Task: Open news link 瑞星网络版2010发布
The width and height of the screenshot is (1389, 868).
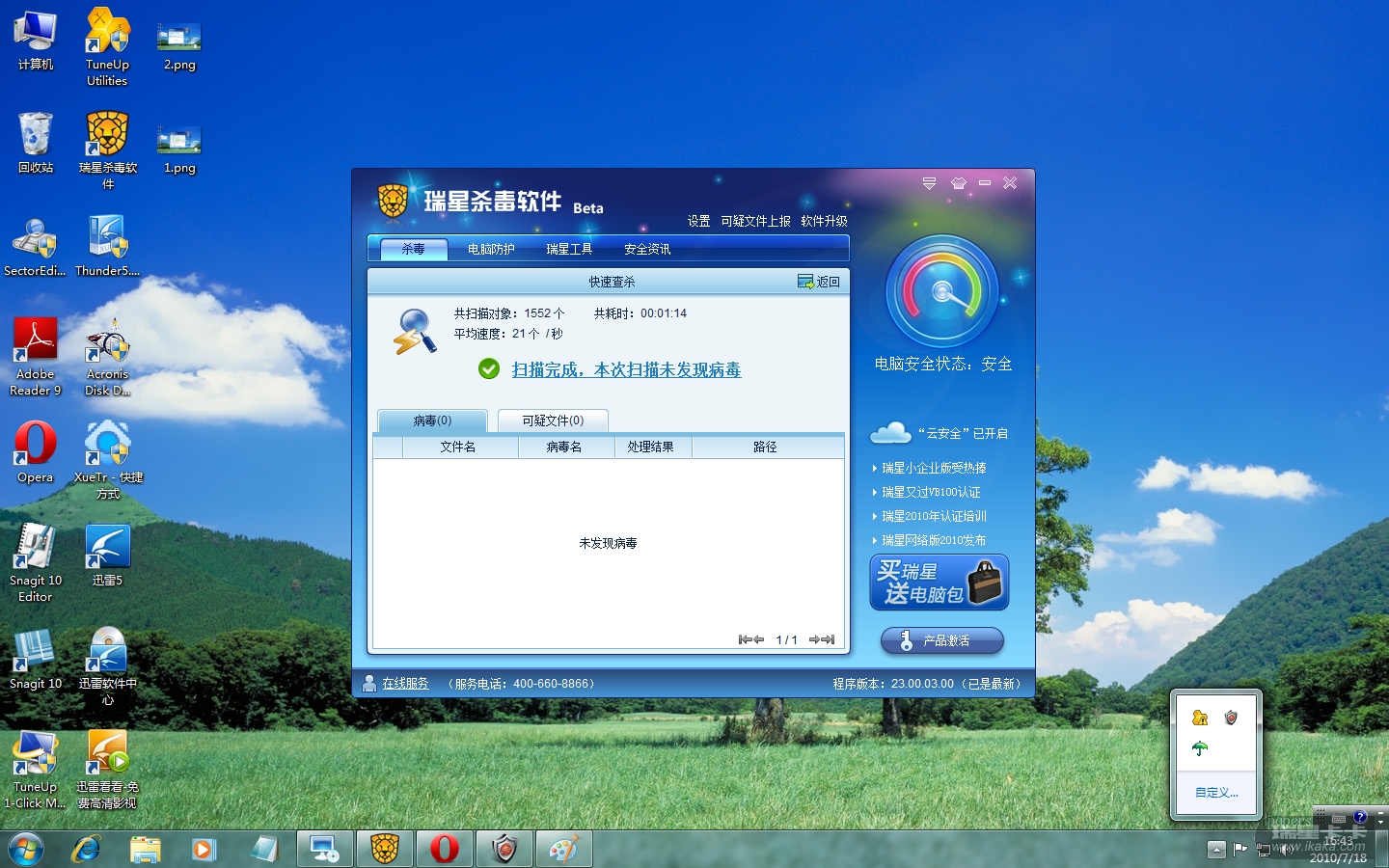Action: [934, 540]
